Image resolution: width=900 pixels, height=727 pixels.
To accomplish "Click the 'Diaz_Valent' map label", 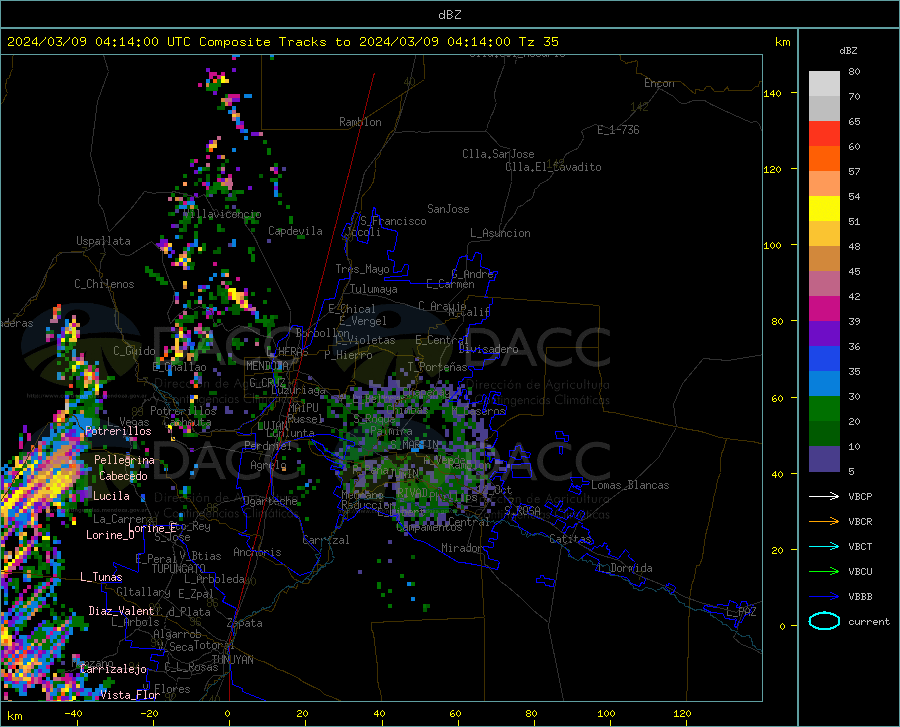I will [x=121, y=611].
